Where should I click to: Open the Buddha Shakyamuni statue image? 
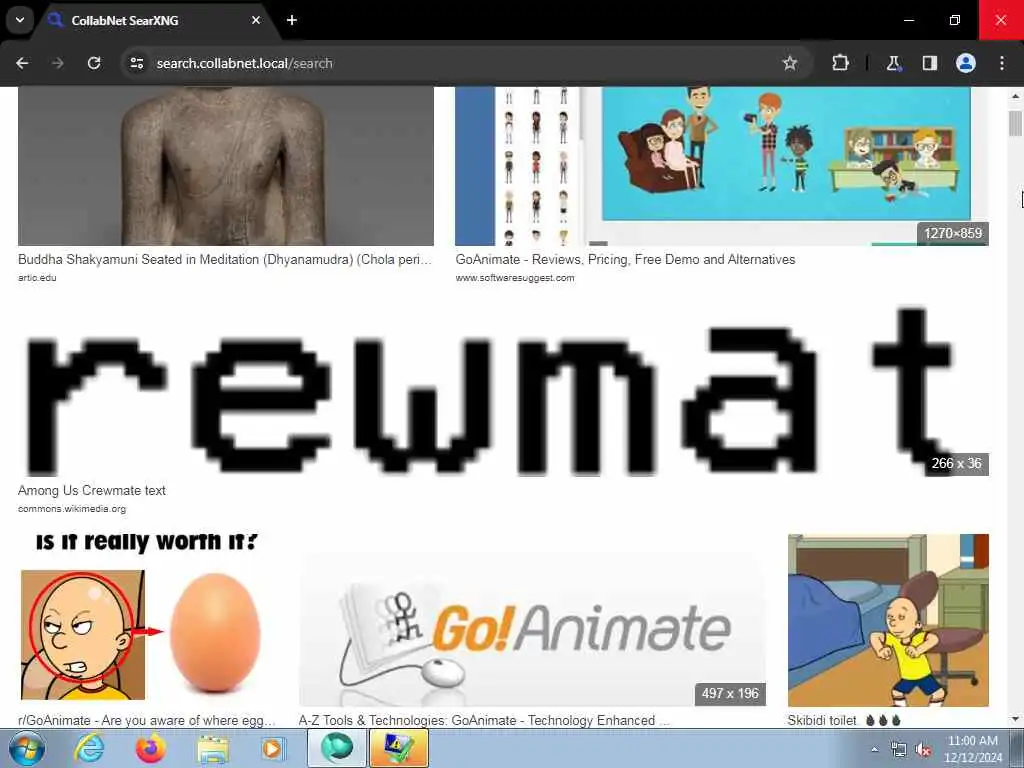click(x=226, y=166)
